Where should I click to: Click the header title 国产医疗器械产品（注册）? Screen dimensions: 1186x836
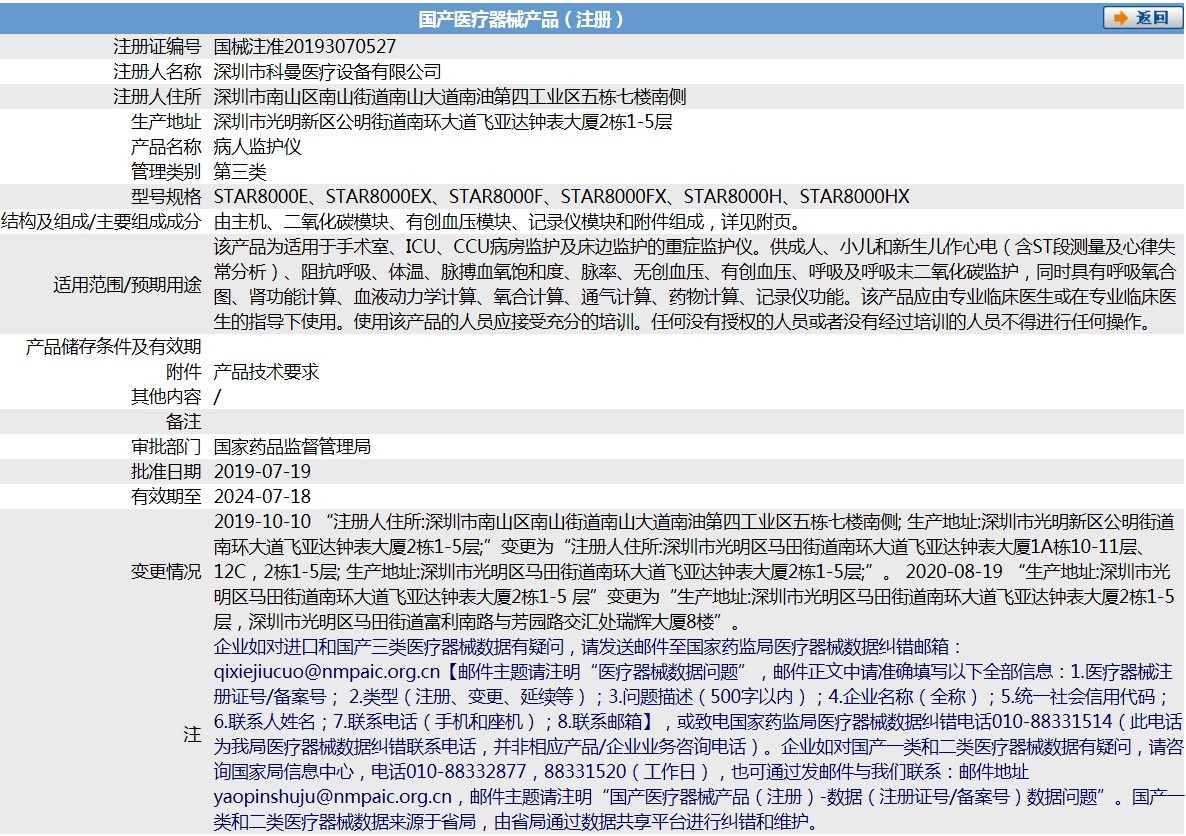point(522,19)
